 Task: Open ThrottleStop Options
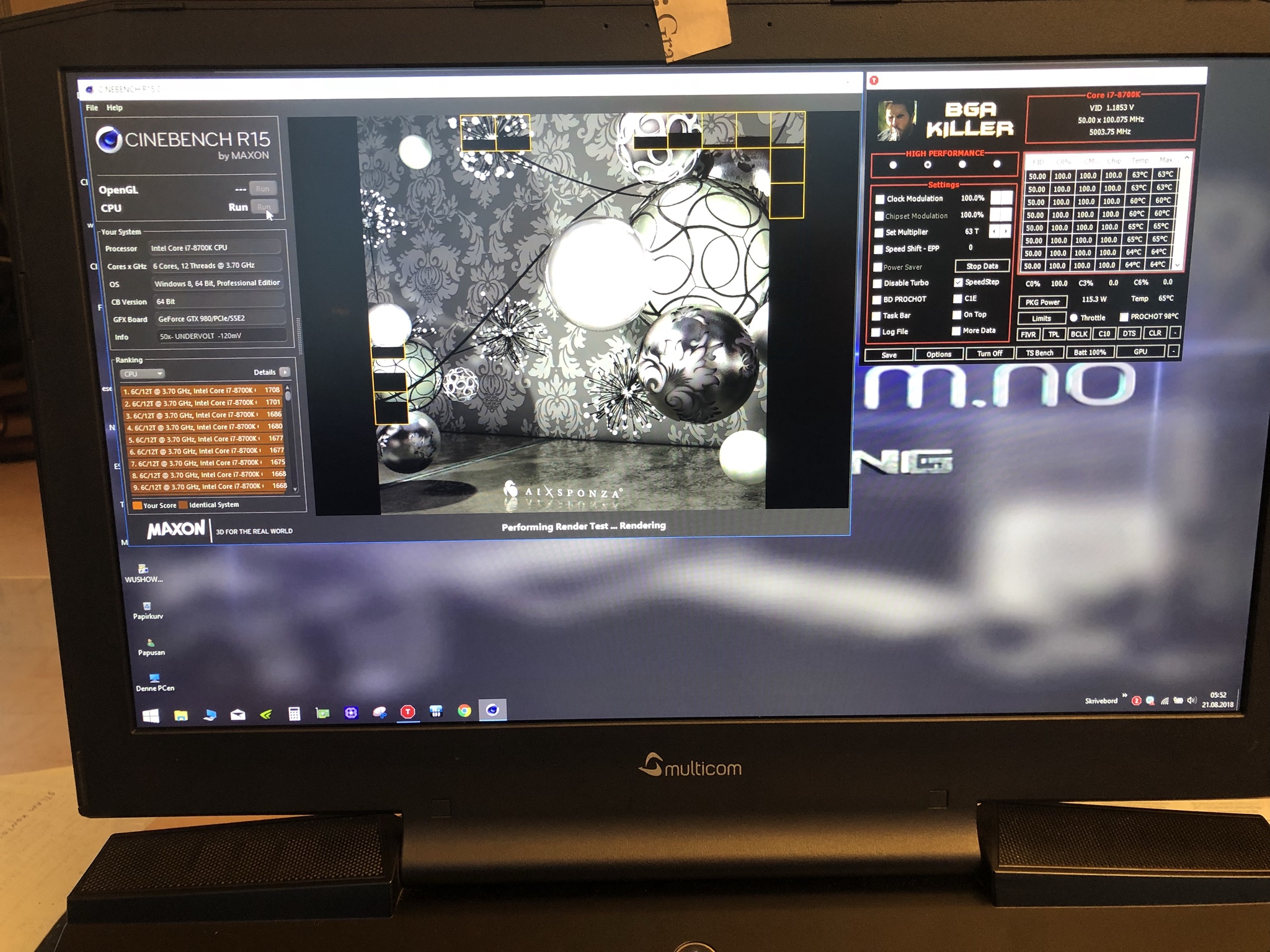click(x=938, y=355)
